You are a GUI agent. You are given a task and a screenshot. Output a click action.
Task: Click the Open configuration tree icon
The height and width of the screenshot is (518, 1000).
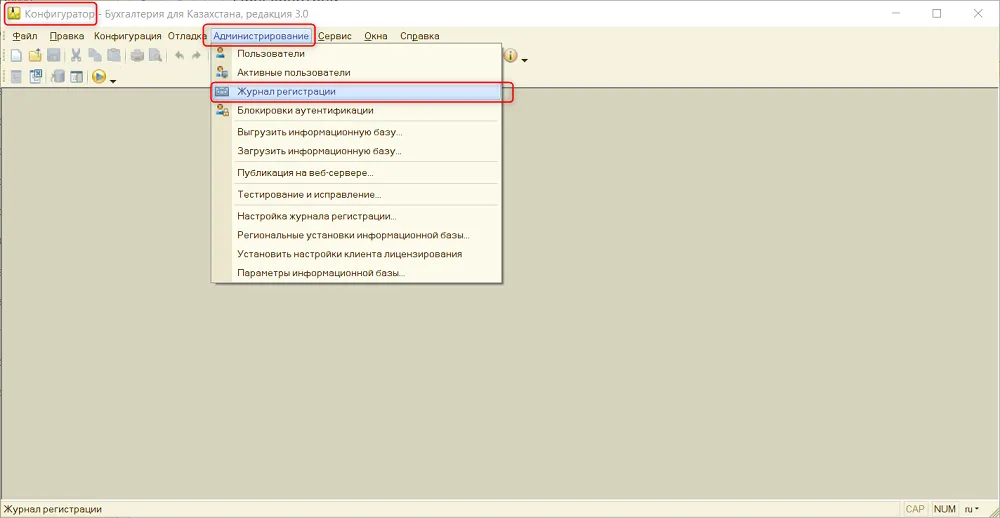16,77
